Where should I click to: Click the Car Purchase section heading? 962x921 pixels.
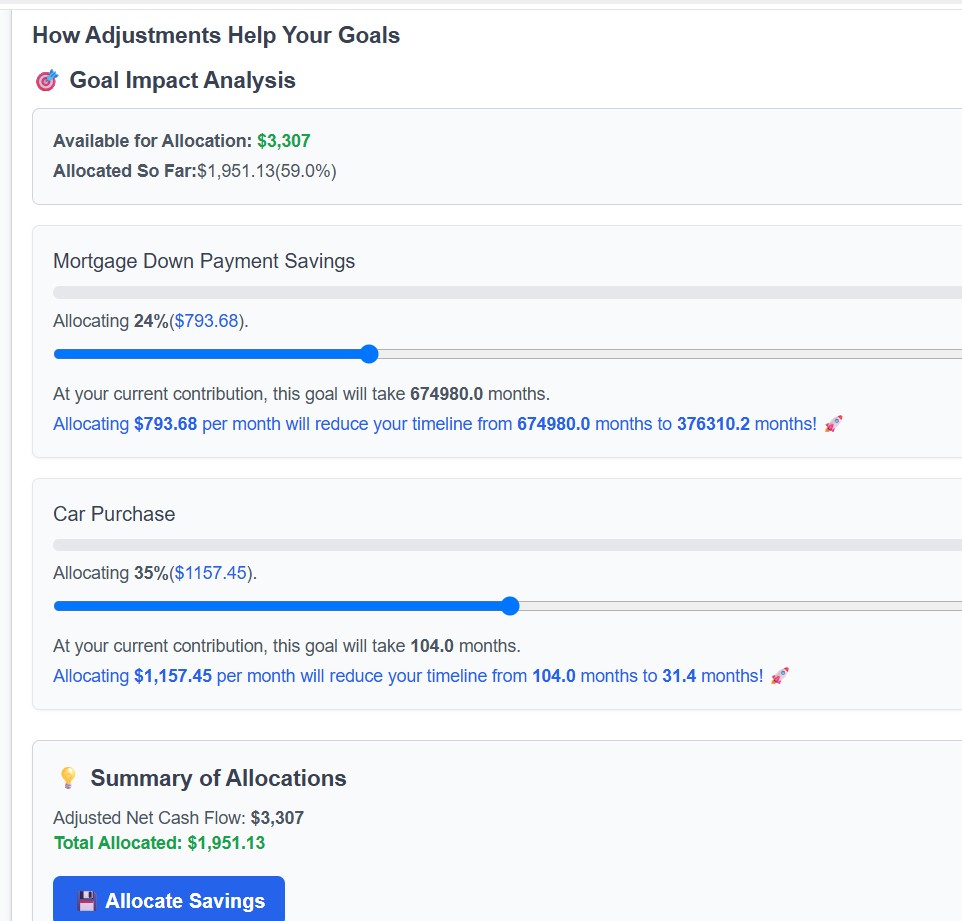pyautogui.click(x=114, y=514)
